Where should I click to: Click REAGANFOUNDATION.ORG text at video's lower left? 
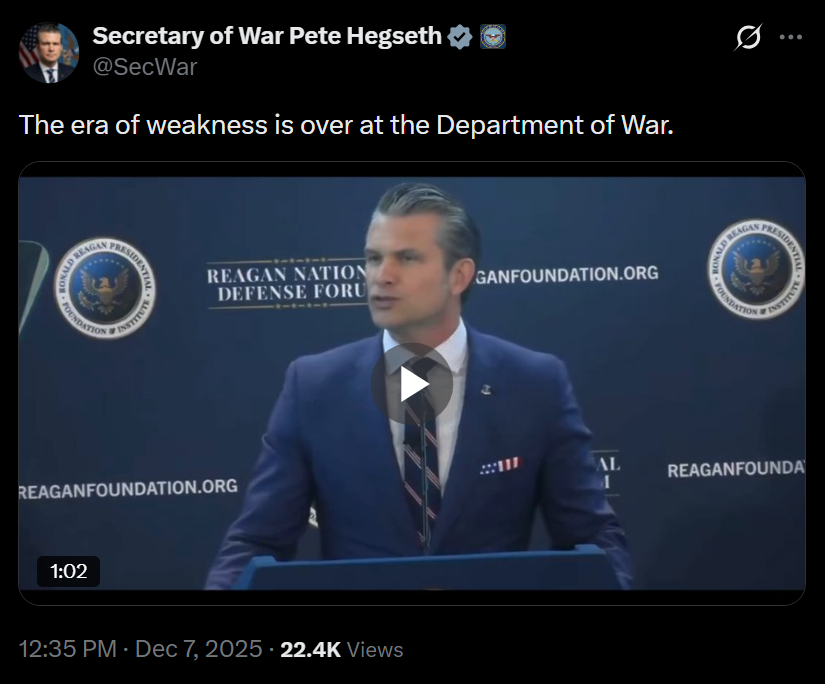[129, 488]
